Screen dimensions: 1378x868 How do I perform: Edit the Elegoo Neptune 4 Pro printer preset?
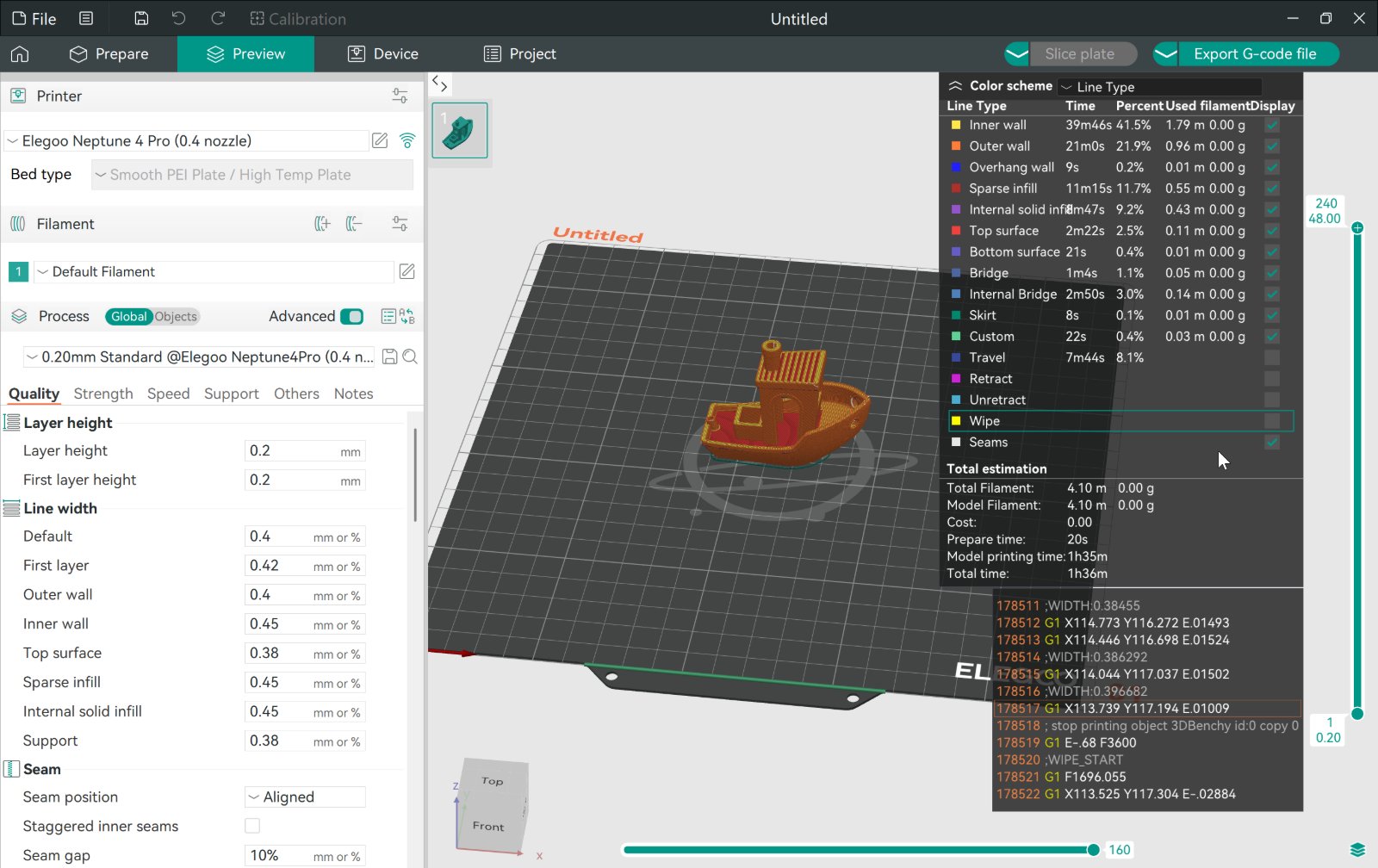click(x=380, y=140)
